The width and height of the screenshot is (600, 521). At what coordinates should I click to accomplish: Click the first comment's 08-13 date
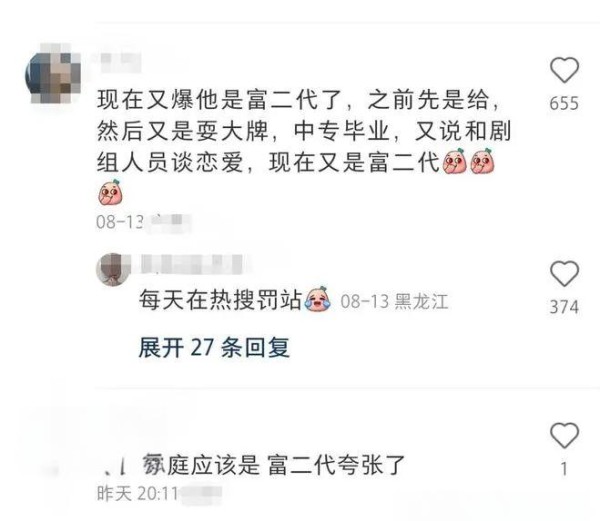pos(120,222)
